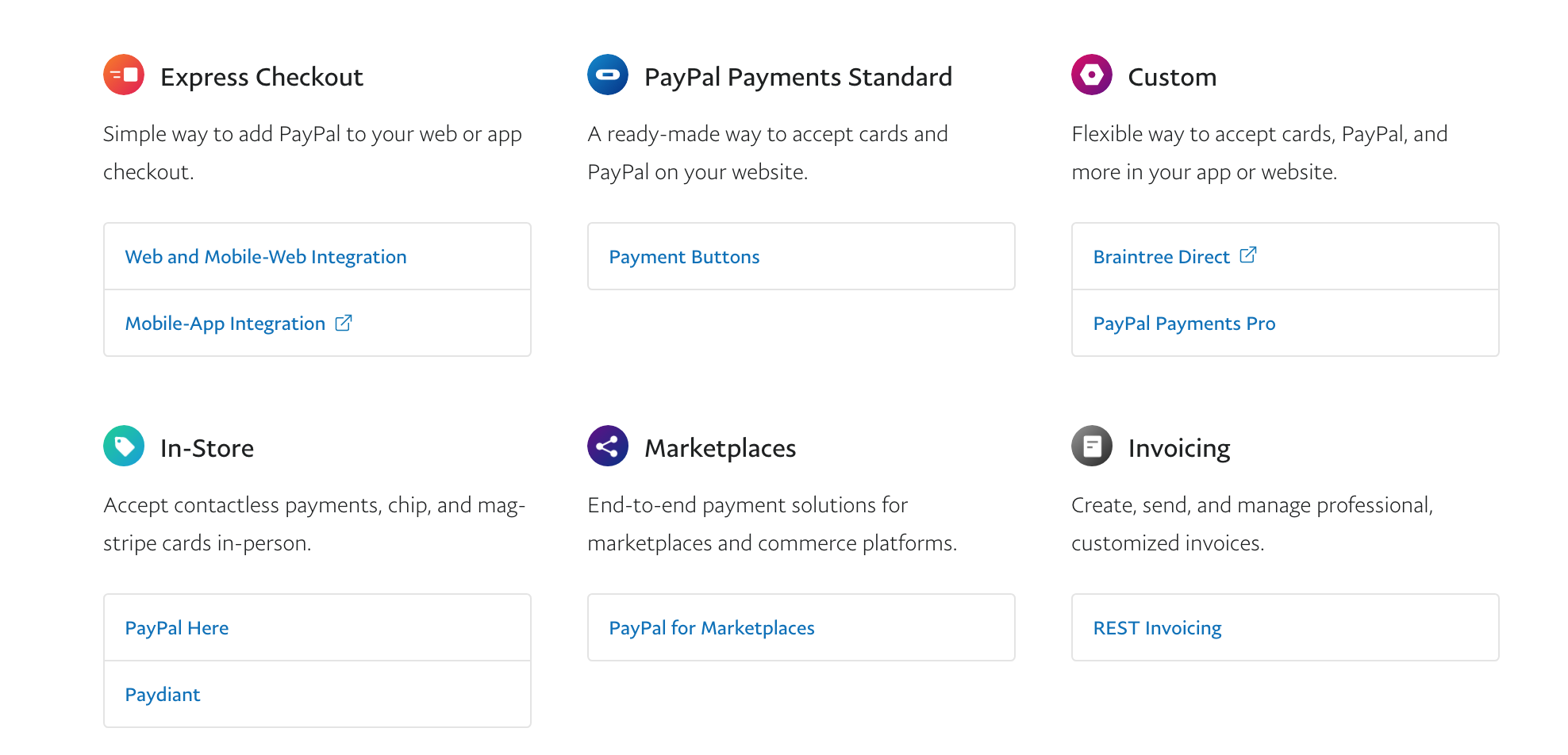Open Mobile-App Integration in external site
Image resolution: width=1568 pixels, height=755 pixels.
(x=225, y=323)
